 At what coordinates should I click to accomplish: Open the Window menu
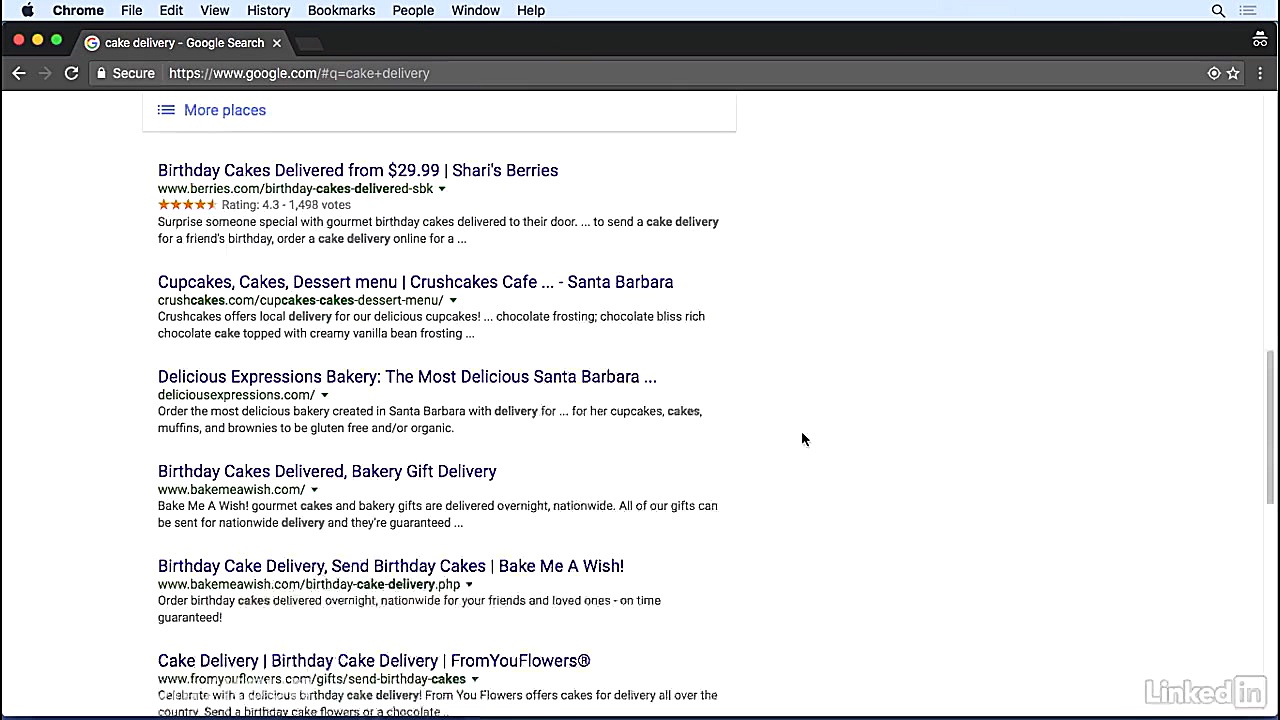click(475, 10)
